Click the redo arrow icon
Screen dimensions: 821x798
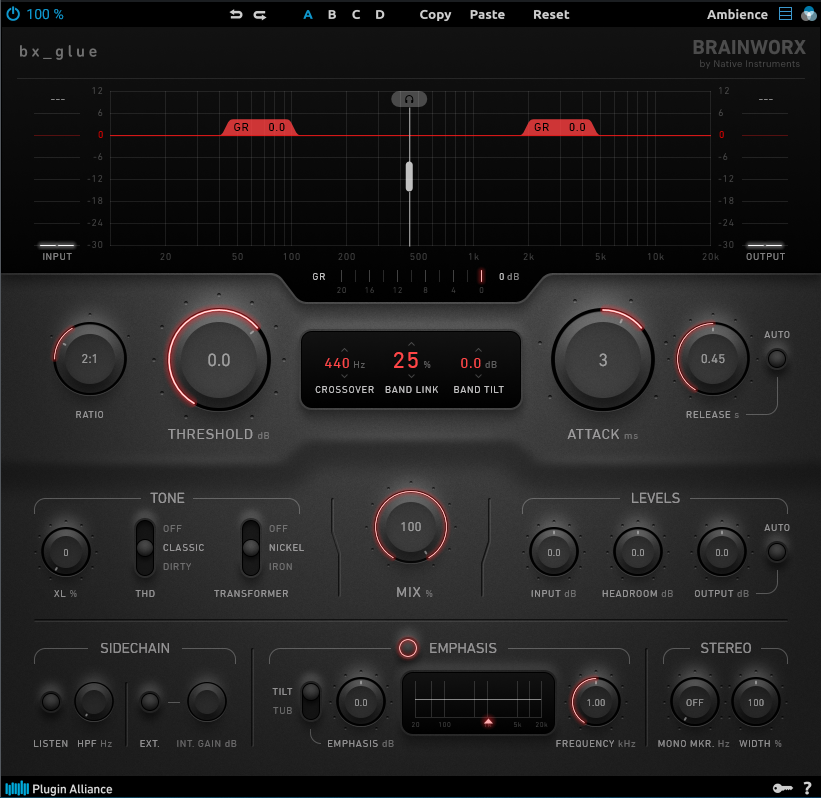[260, 15]
